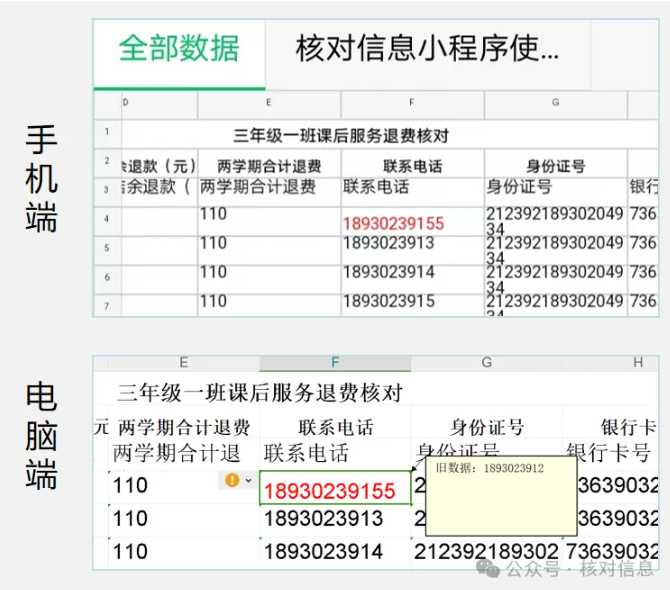The image size is (670, 590).
Task: Select row 4 header in mobile sheet
Action: click(x=107, y=220)
